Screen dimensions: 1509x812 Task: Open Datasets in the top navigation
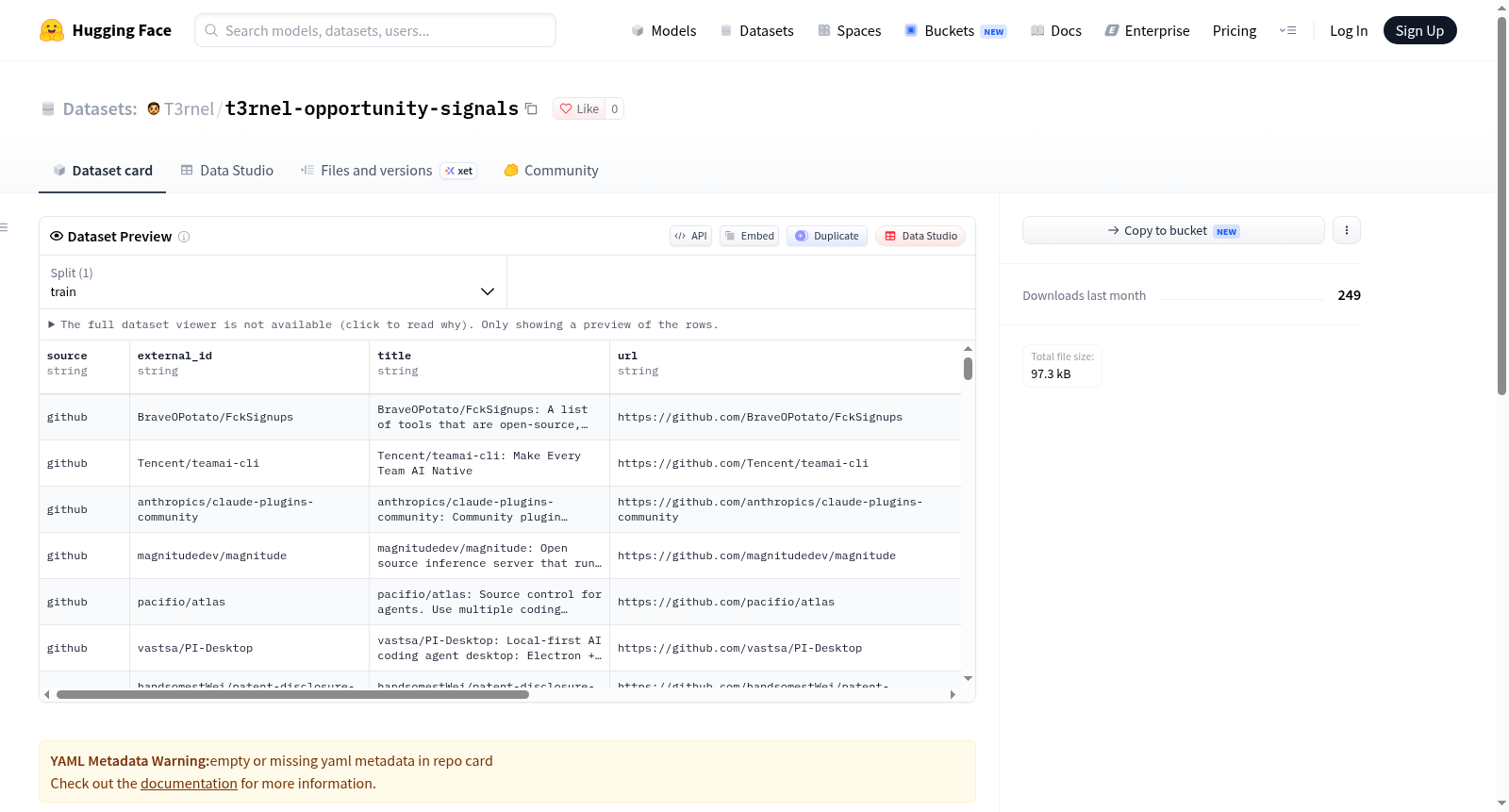(x=756, y=30)
